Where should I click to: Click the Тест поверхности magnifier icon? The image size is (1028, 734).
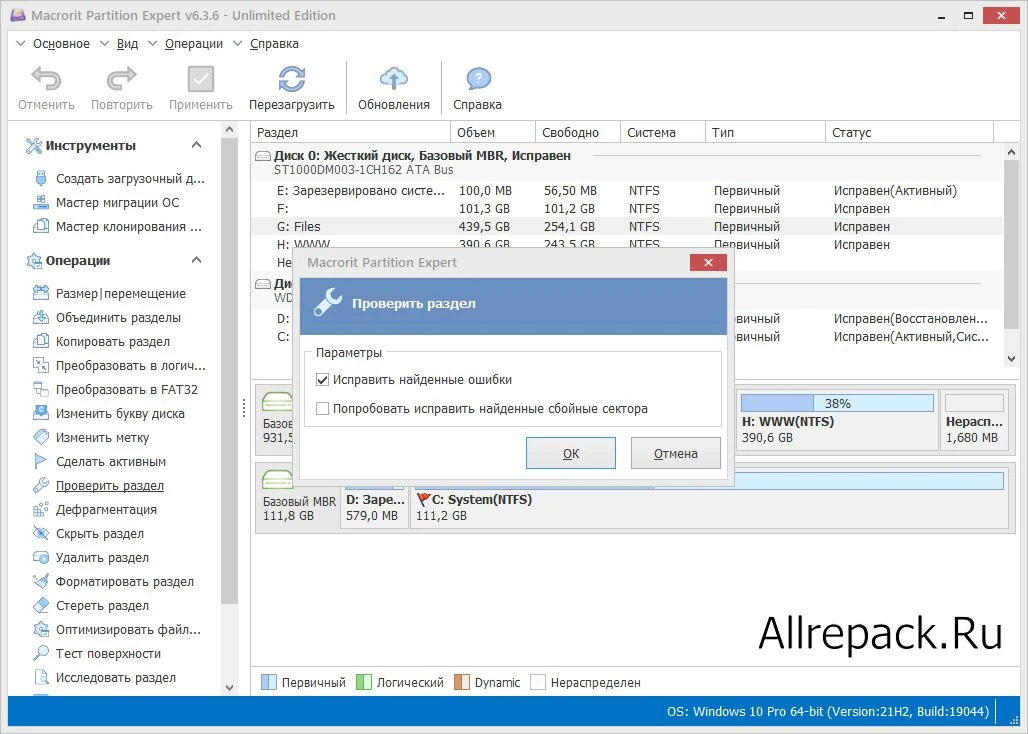[41, 653]
